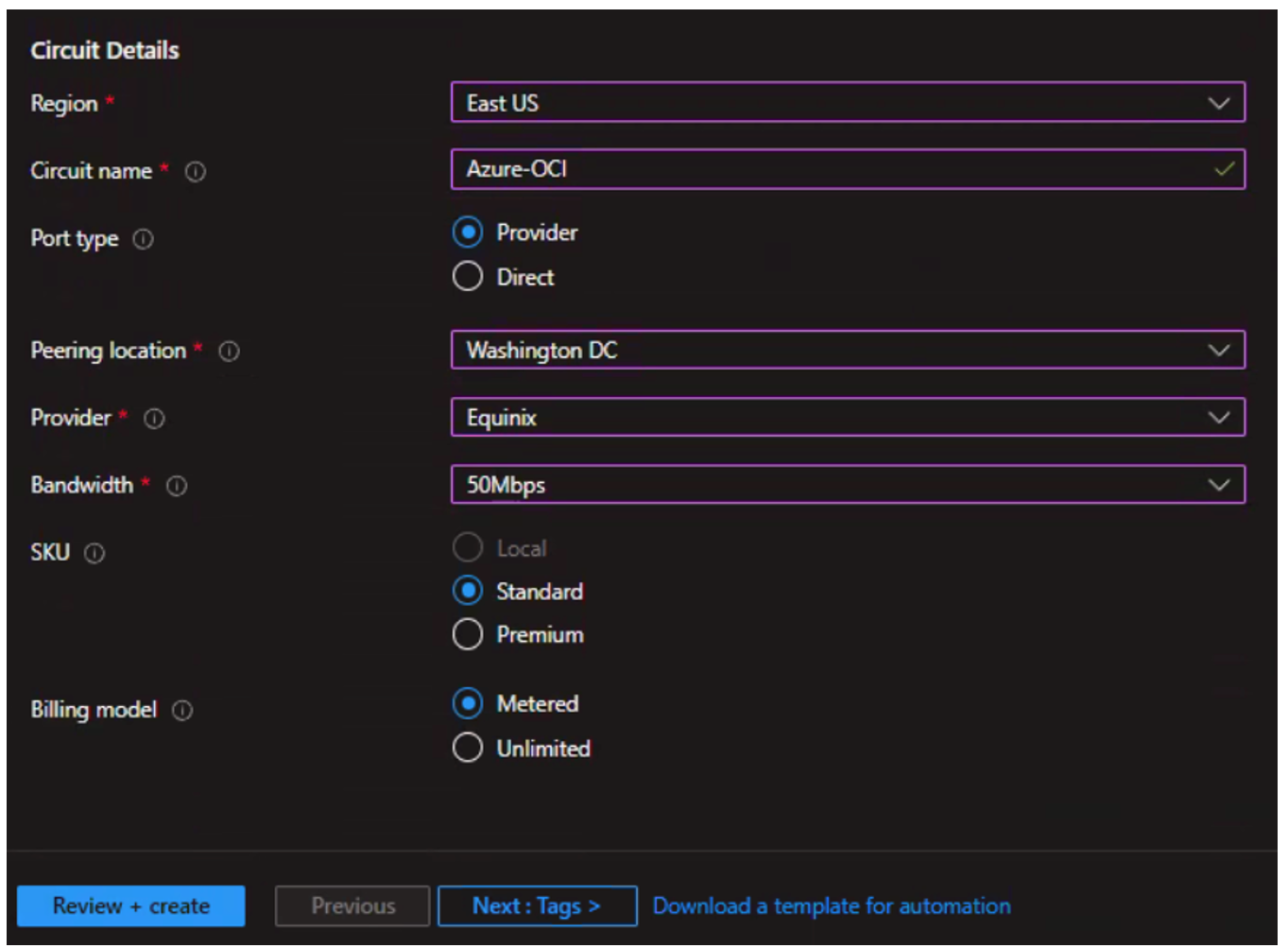1288x948 pixels.
Task: Open the Provider dropdown showing Equinix
Action: click(847, 418)
